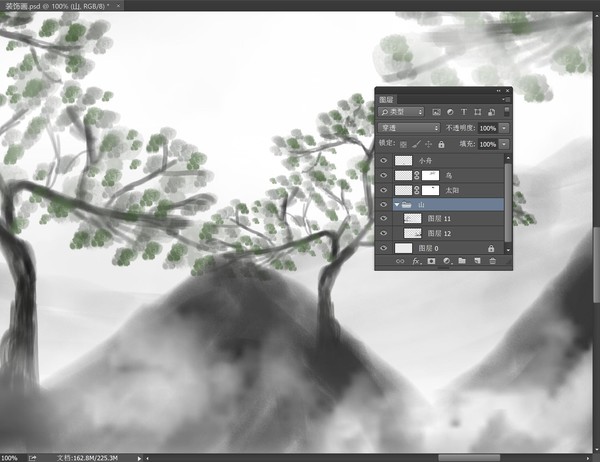Click the link layers icon
This screenshot has width=600, height=462.
(400, 261)
